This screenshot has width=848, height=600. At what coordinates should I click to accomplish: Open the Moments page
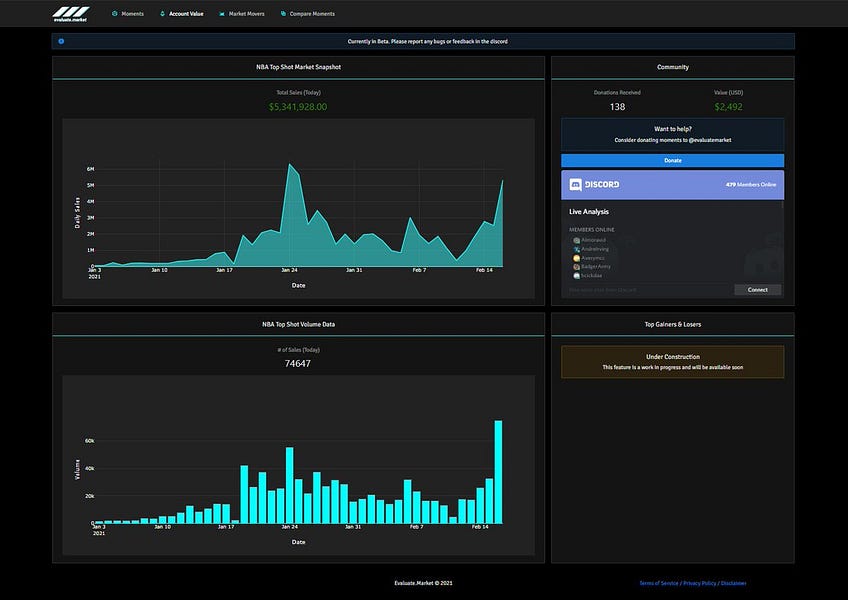click(132, 14)
